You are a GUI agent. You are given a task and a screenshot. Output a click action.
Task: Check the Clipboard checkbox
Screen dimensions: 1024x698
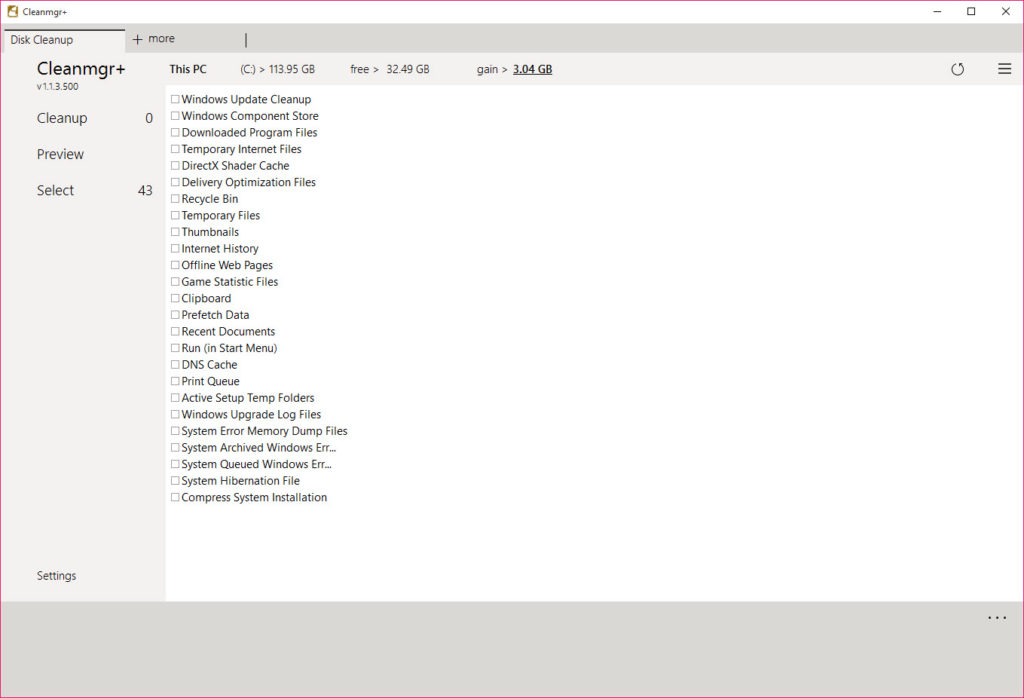tap(175, 298)
